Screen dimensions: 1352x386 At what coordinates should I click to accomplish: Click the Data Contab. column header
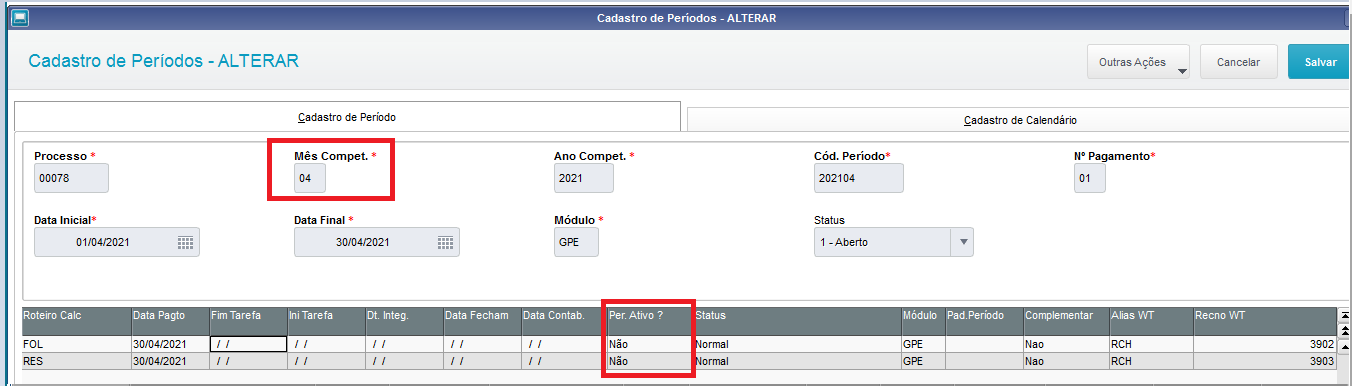coord(563,320)
